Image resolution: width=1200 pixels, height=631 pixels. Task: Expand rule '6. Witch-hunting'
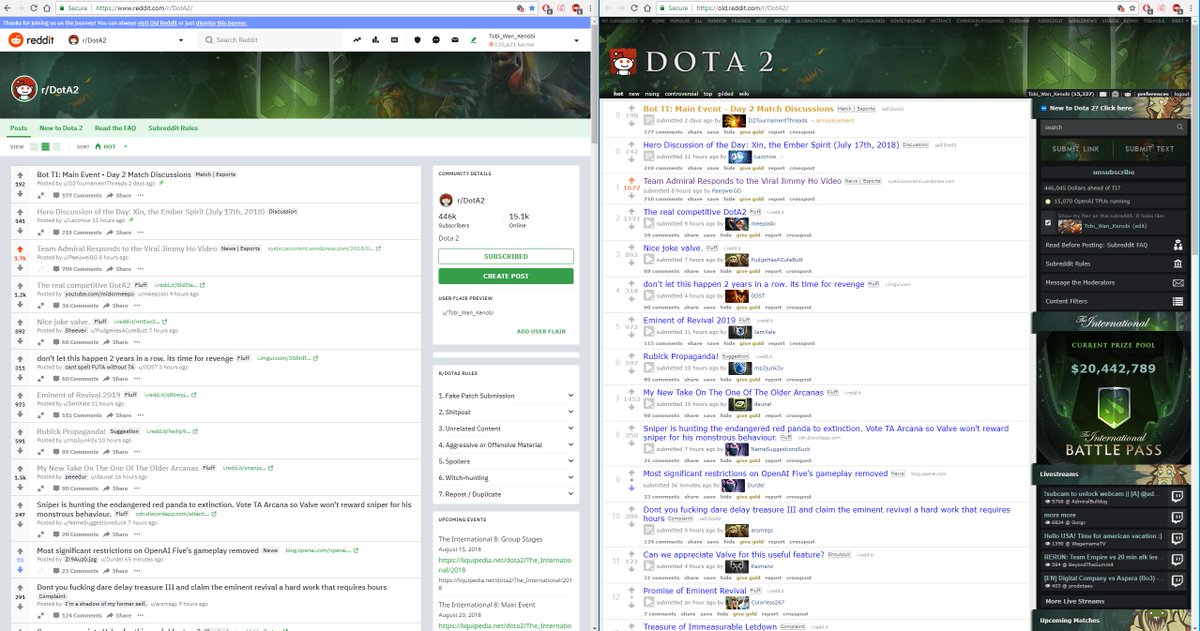click(x=505, y=478)
